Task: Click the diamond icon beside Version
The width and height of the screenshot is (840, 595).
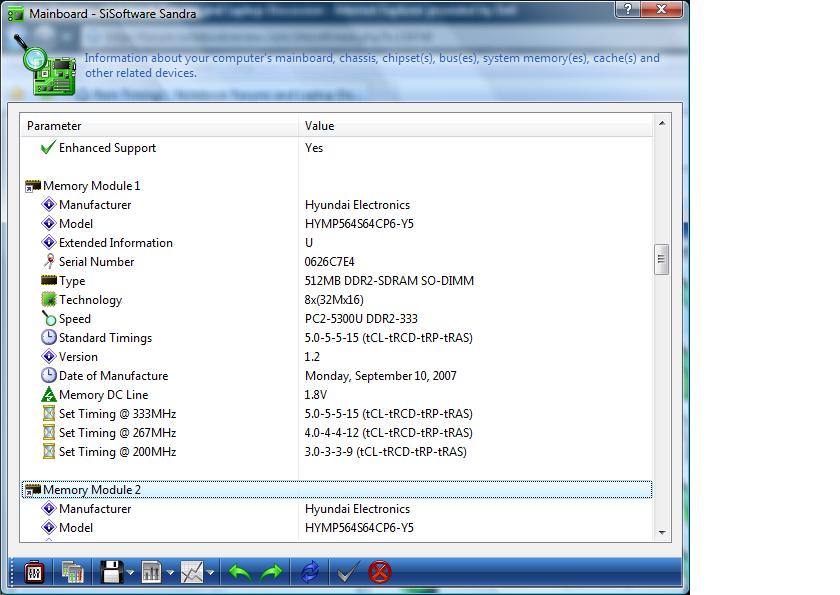Action: click(x=49, y=356)
